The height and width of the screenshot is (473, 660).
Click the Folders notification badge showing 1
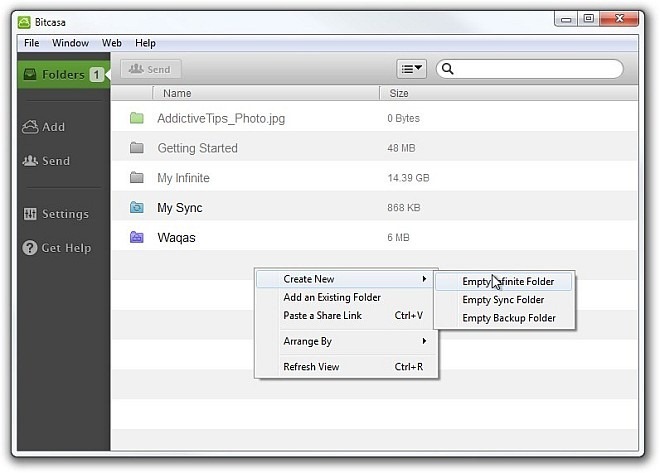pos(96,75)
